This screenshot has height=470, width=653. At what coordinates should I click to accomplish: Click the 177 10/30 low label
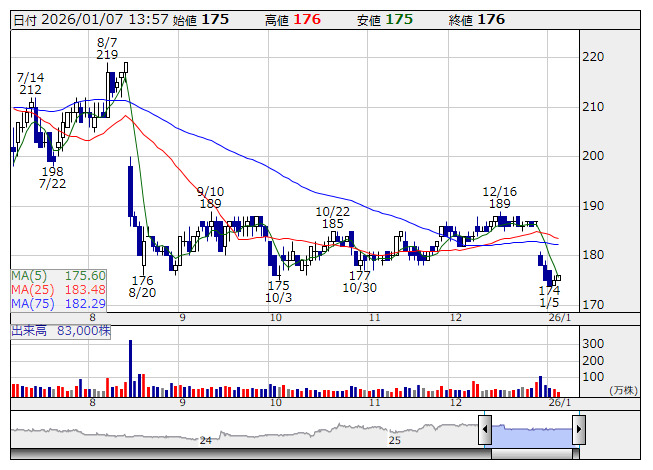[x=359, y=281]
